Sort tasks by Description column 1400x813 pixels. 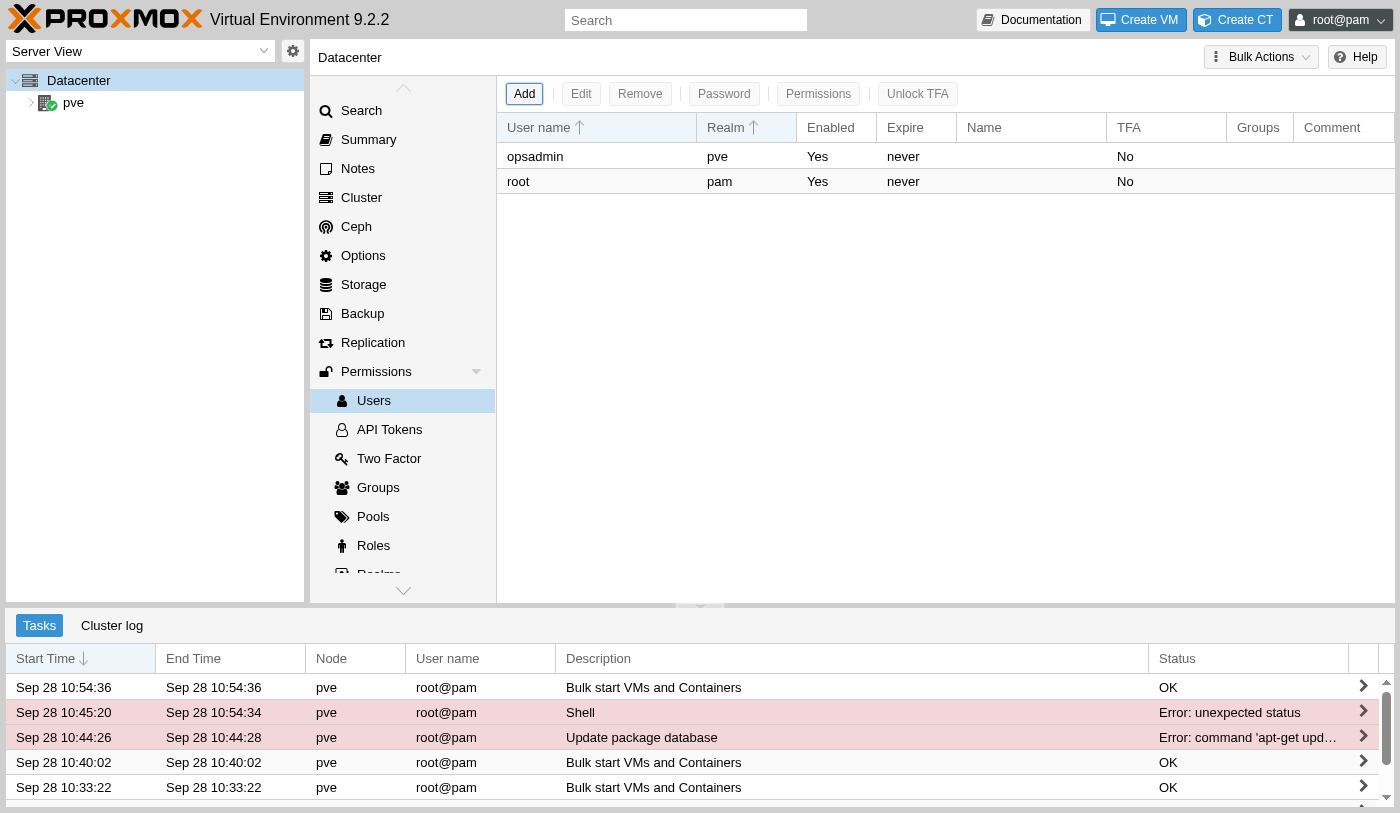click(x=852, y=659)
